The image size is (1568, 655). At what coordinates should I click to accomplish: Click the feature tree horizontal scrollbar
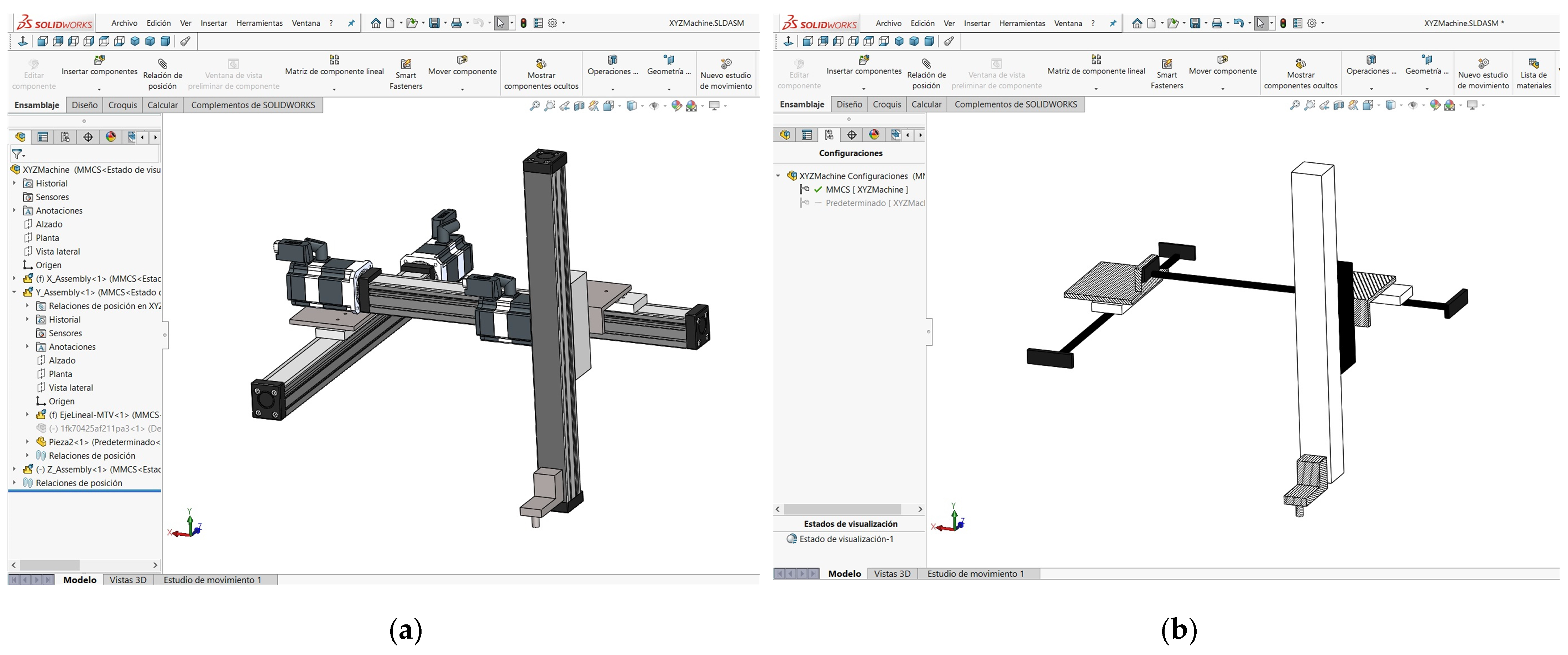[50, 565]
